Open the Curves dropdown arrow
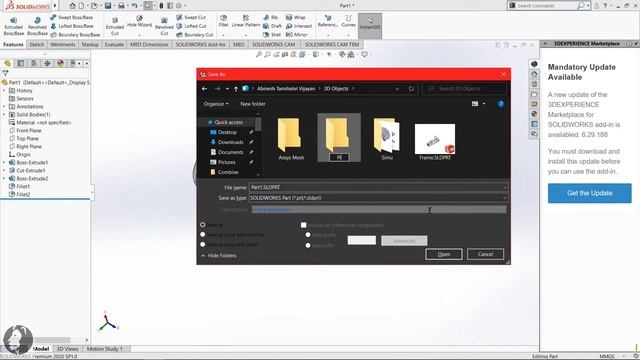Image resolution: width=640 pixels, height=360 pixels. click(x=348, y=35)
